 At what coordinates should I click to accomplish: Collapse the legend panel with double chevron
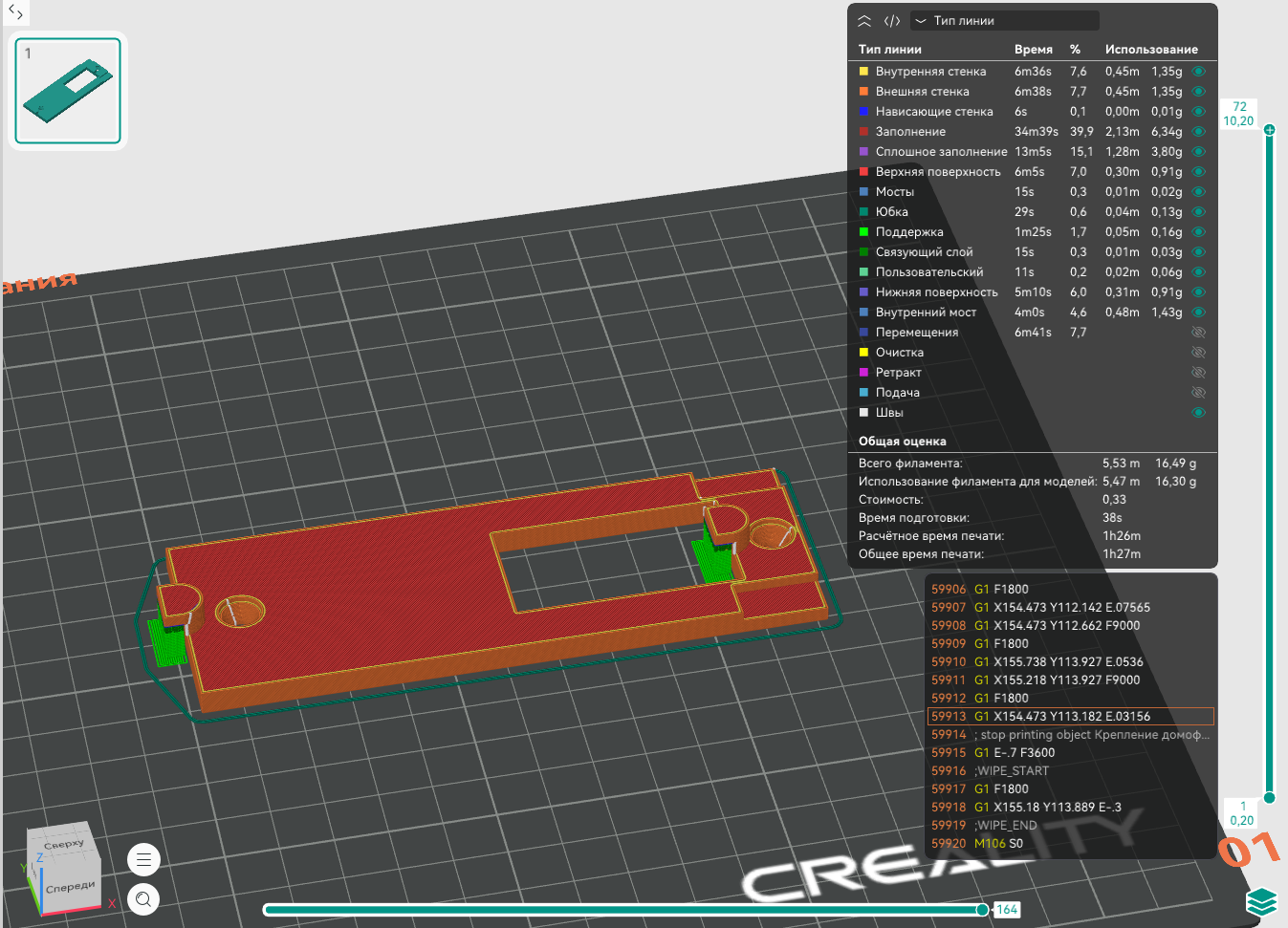(x=864, y=21)
